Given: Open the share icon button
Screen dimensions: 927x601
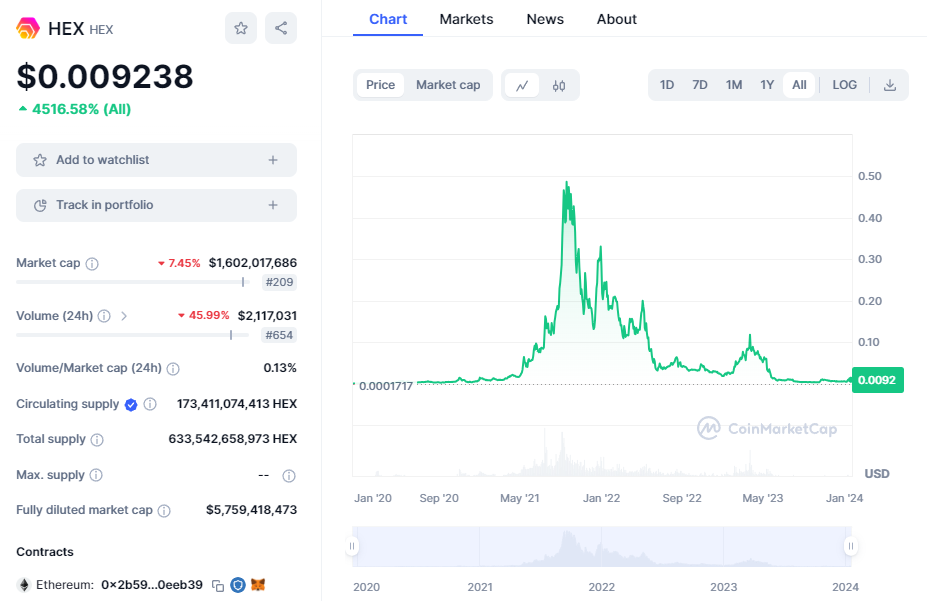Looking at the screenshot, I should [x=281, y=28].
